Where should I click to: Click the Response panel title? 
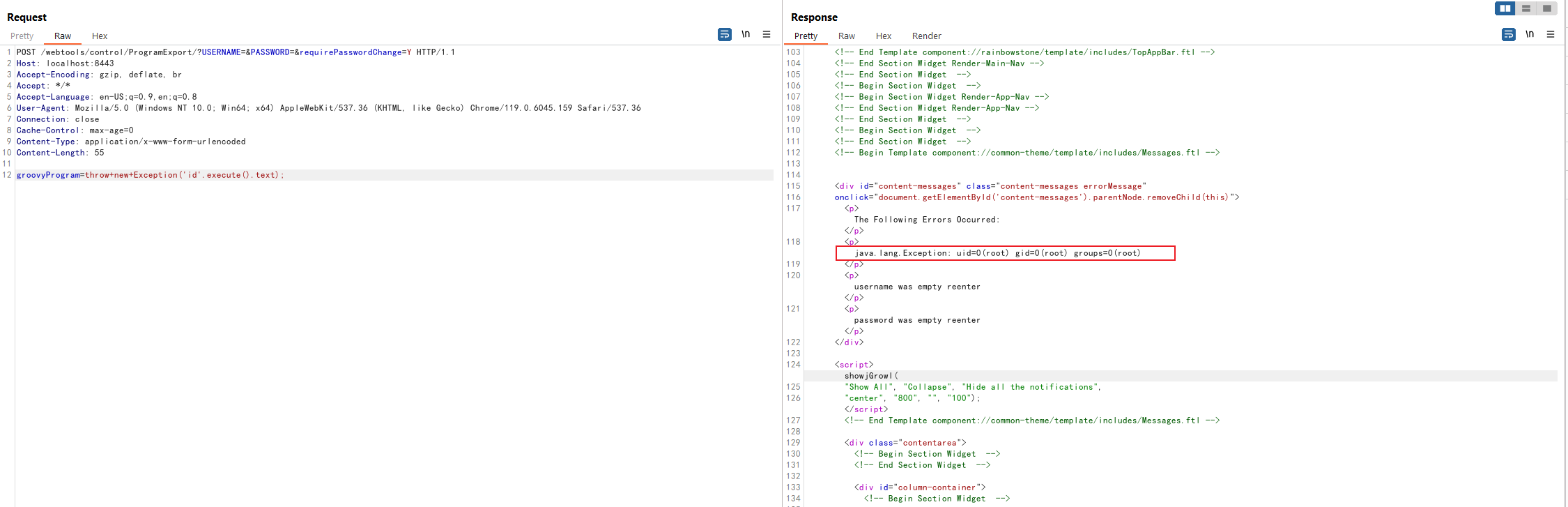coord(814,17)
